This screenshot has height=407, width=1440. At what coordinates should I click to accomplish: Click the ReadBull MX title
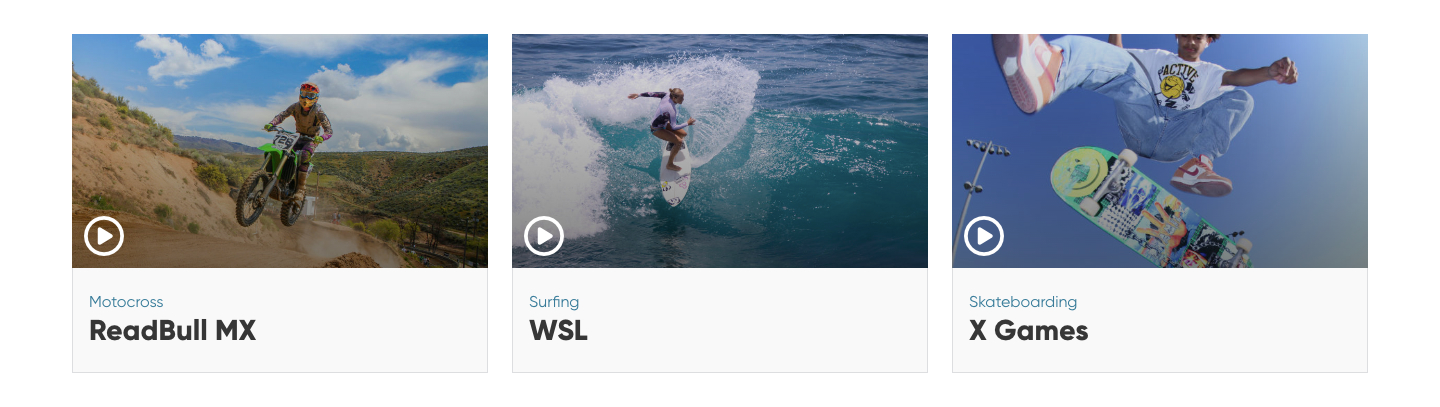click(x=173, y=331)
